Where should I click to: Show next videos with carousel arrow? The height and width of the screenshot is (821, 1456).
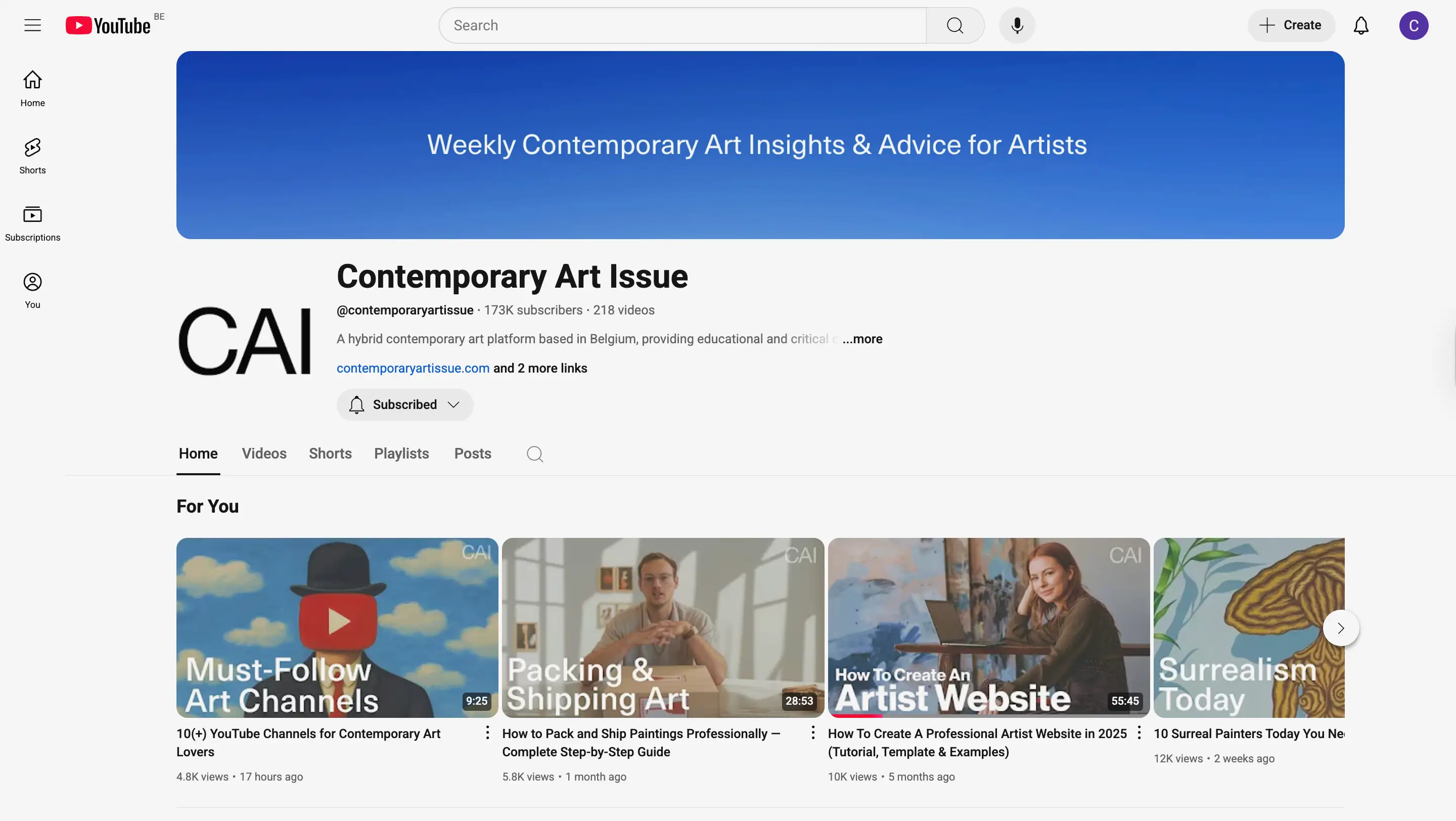(x=1341, y=628)
